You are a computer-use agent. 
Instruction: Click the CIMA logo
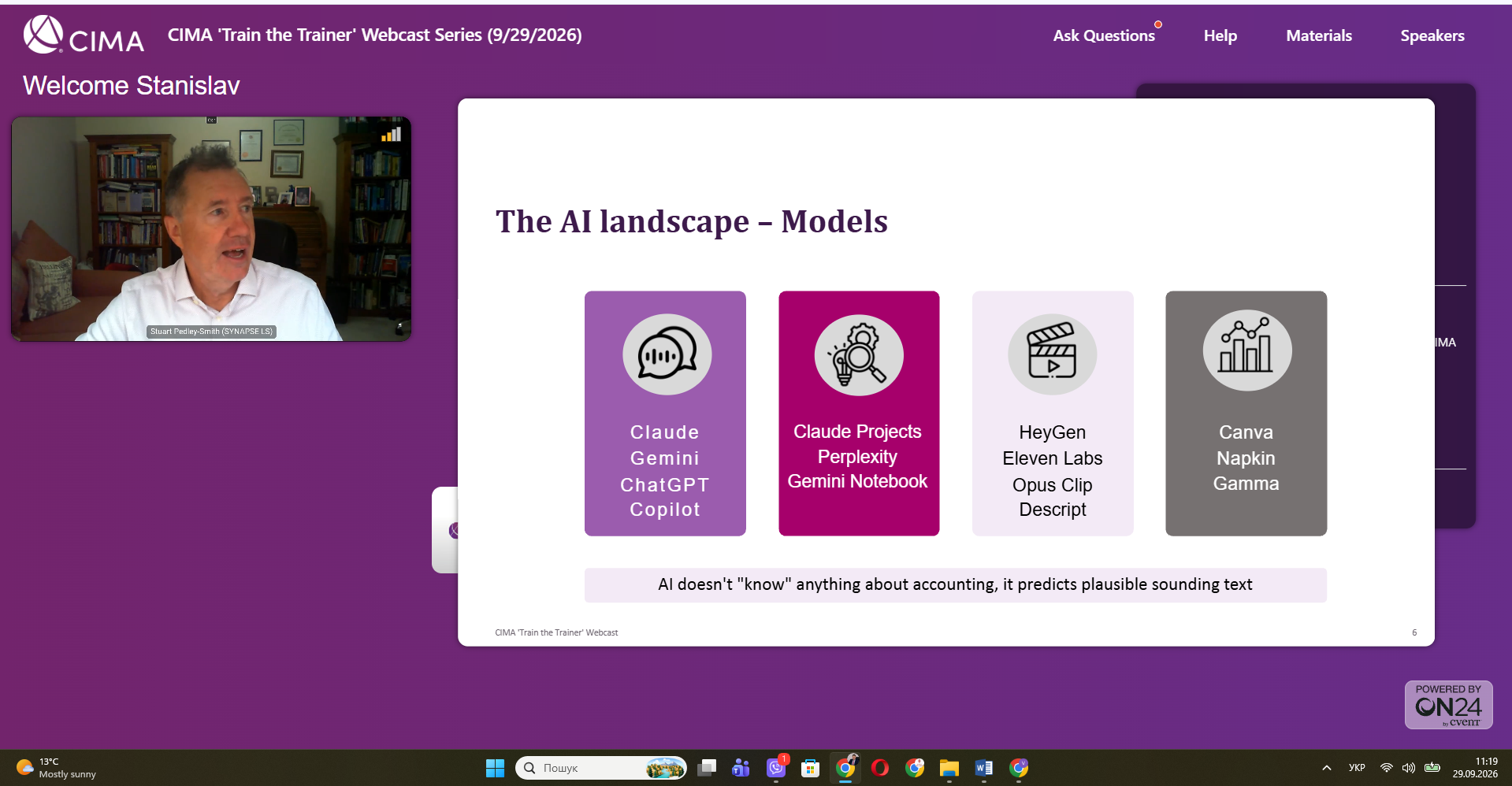[x=84, y=35]
